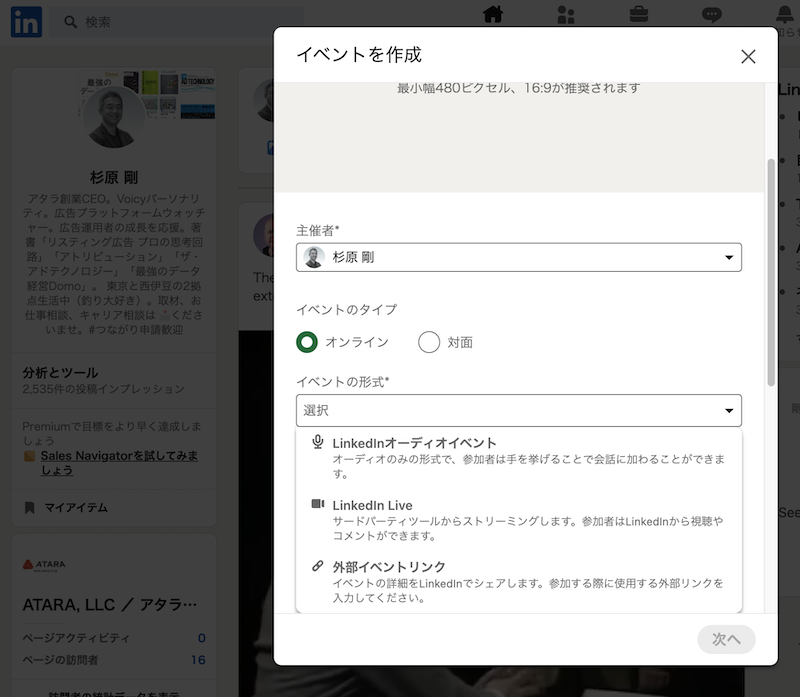Open the Messaging speech bubble icon
This screenshot has width=800, height=697.
(x=711, y=14)
